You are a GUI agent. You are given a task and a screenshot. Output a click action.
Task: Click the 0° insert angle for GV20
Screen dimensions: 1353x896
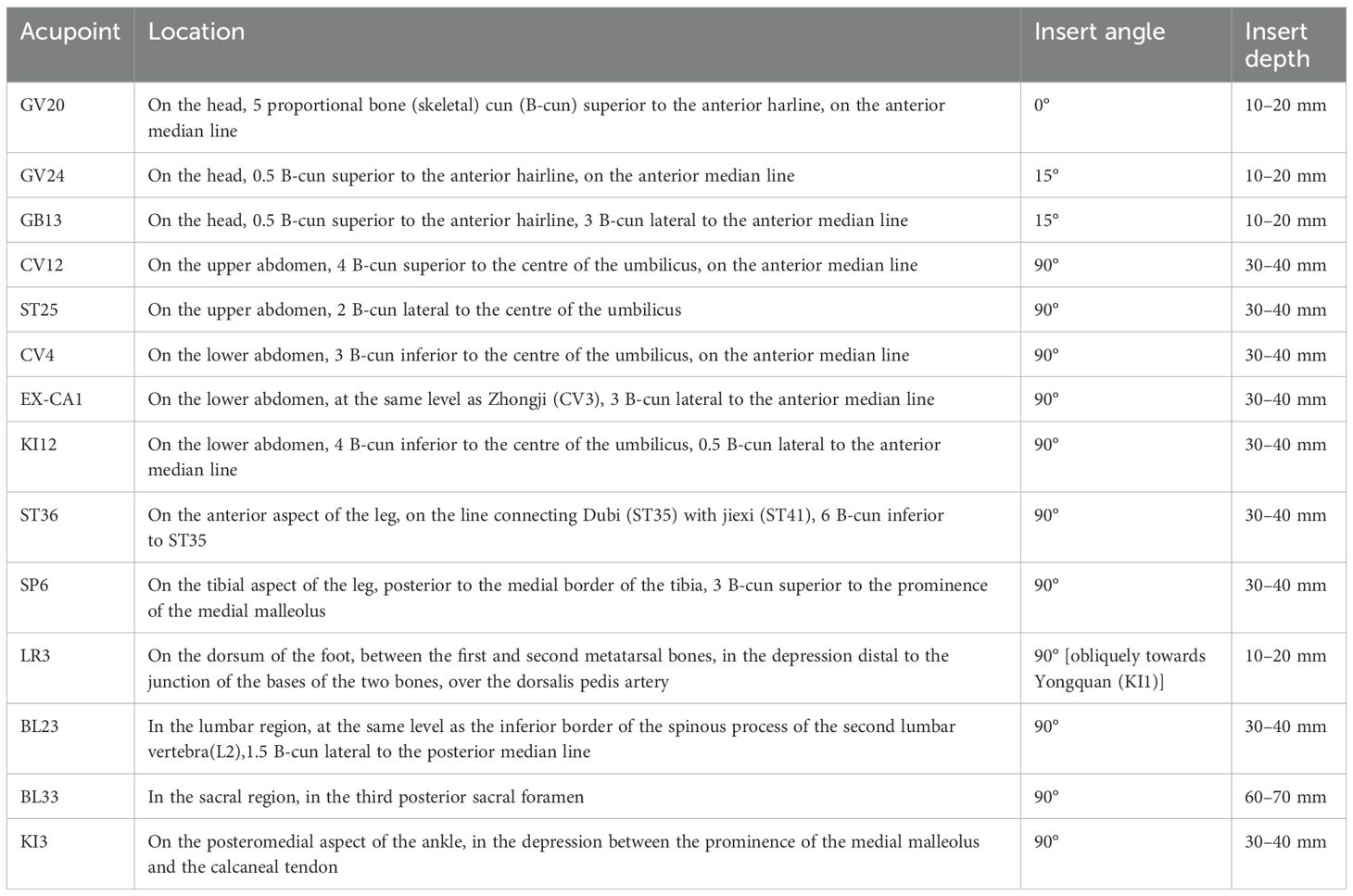[x=1043, y=105]
